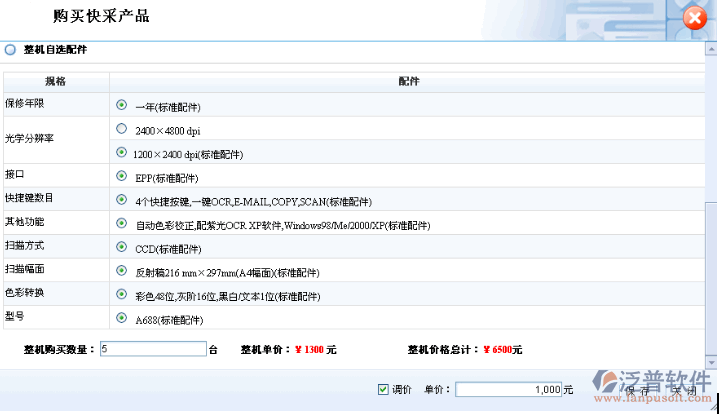The image size is (722, 414).
Task: Click the scroll down arrow of scrollbar
Action: (x=710, y=365)
